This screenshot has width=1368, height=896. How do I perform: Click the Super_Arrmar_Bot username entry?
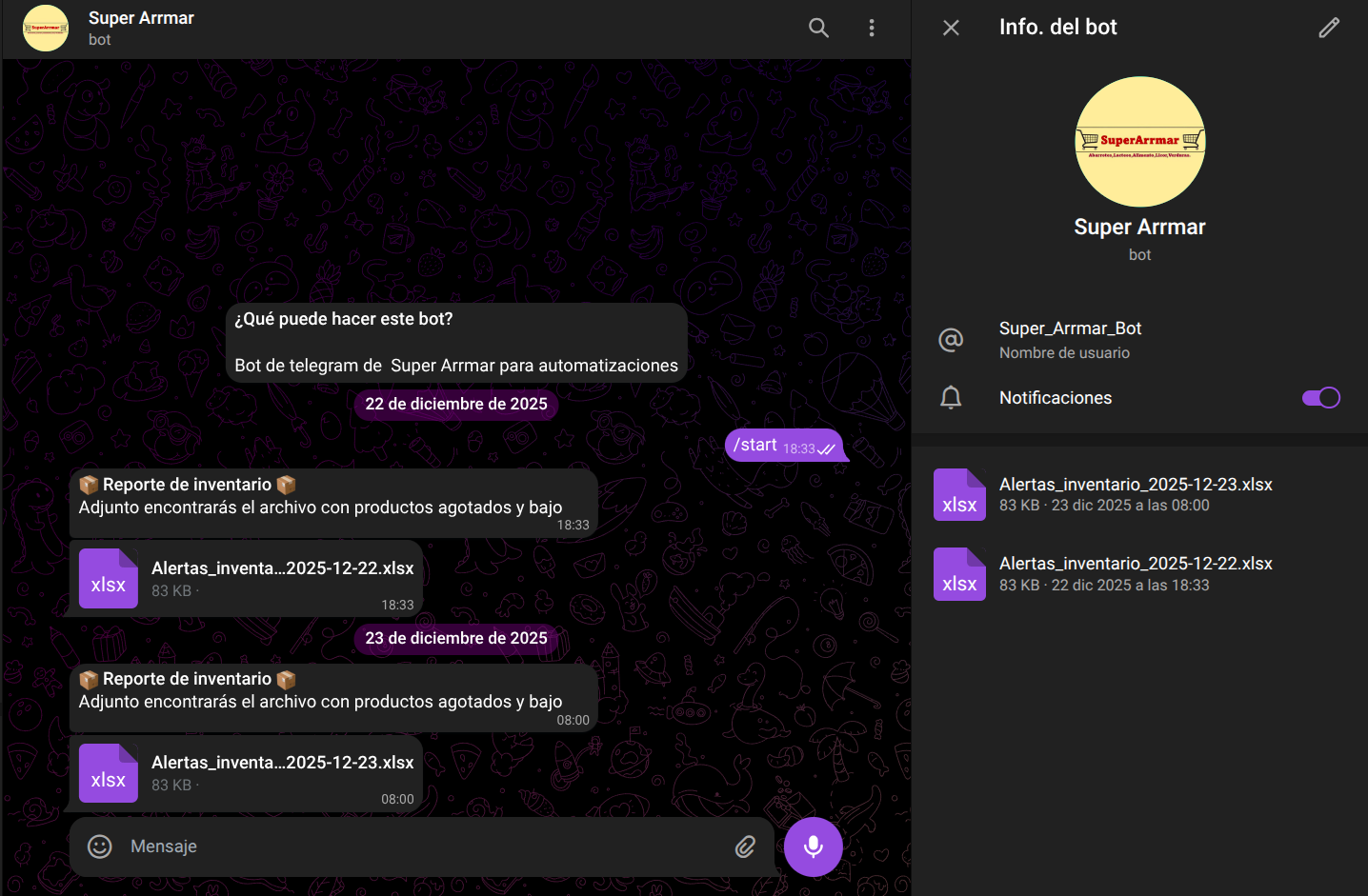[x=1070, y=339]
